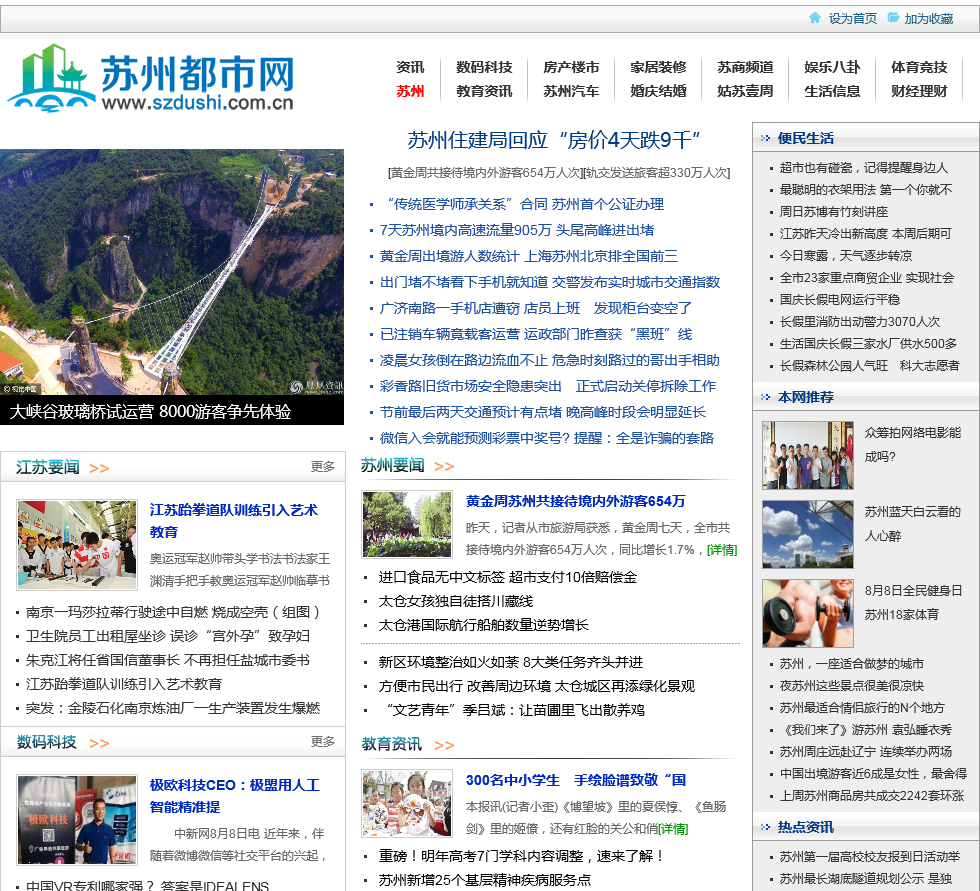Click 设为首页 link
The height and width of the screenshot is (891, 980).
[x=852, y=19]
